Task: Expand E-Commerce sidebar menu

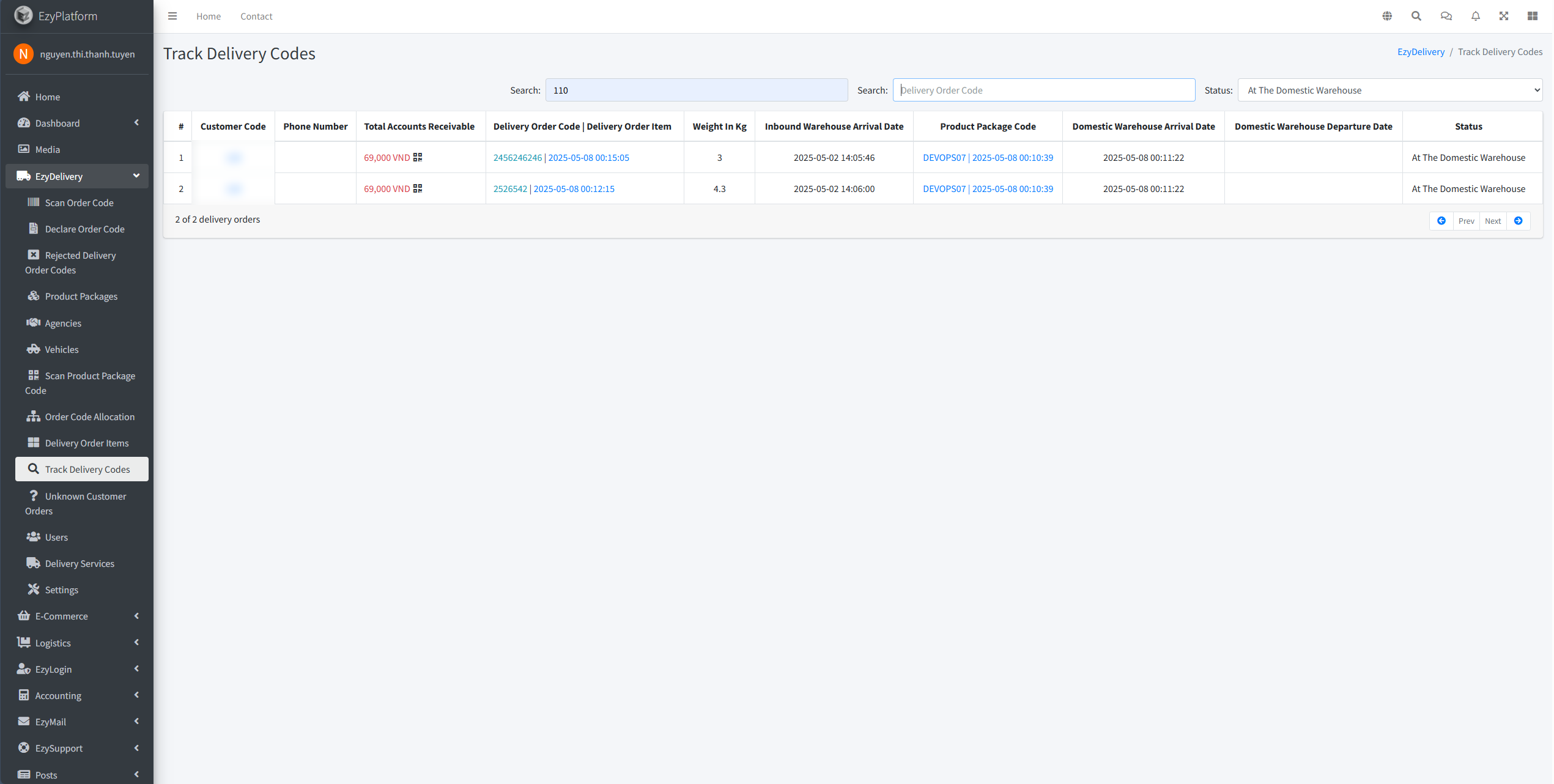Action: pyautogui.click(x=76, y=616)
